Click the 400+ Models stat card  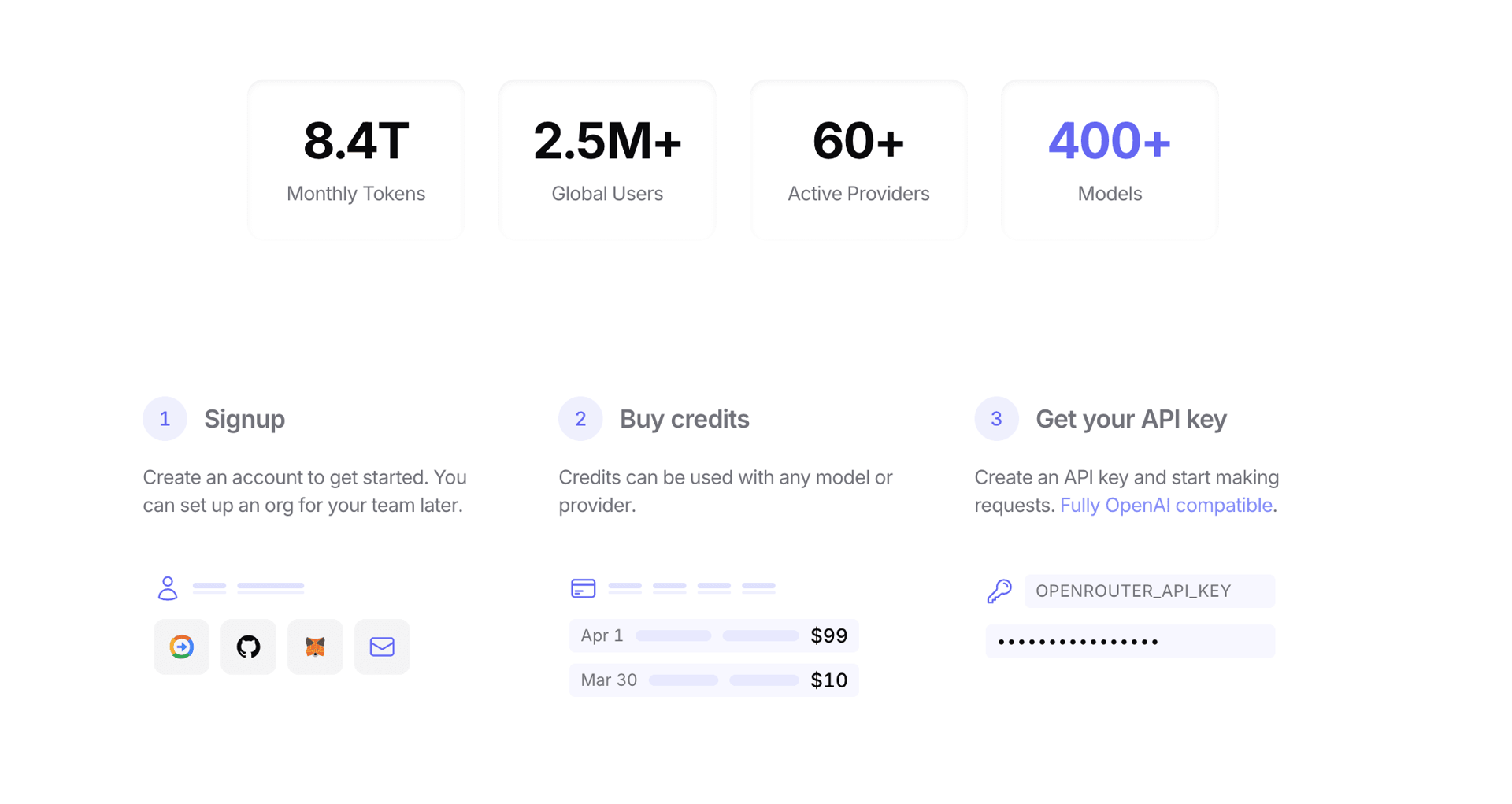[1109, 159]
